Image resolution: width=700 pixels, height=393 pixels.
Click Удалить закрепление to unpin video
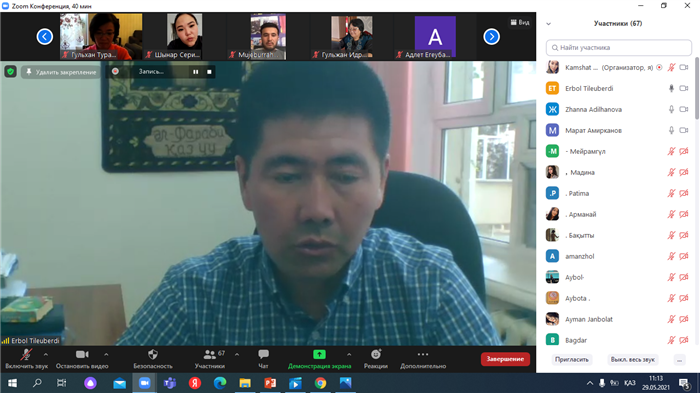(61, 72)
